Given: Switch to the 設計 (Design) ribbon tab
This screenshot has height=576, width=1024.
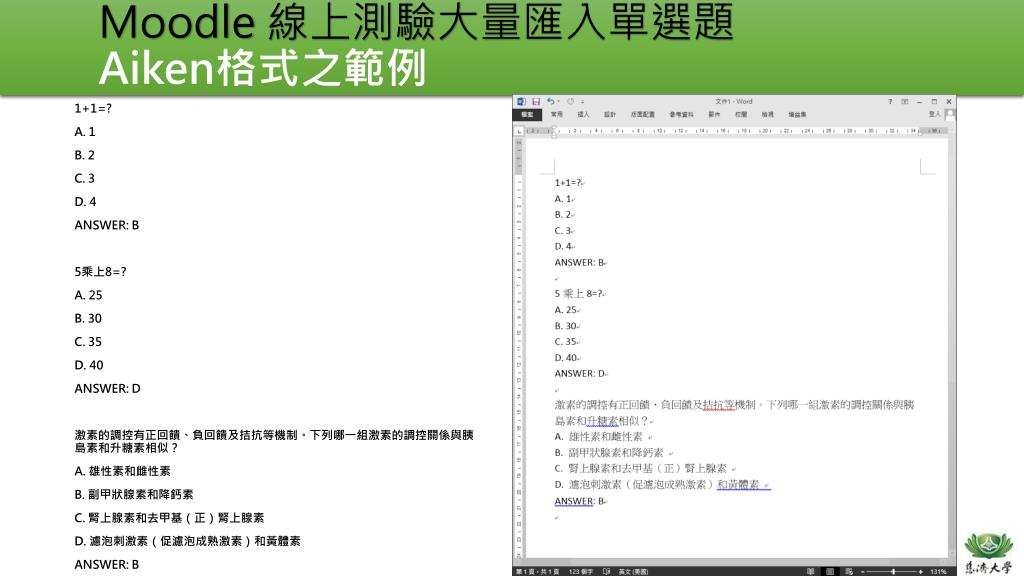Looking at the screenshot, I should [x=610, y=114].
